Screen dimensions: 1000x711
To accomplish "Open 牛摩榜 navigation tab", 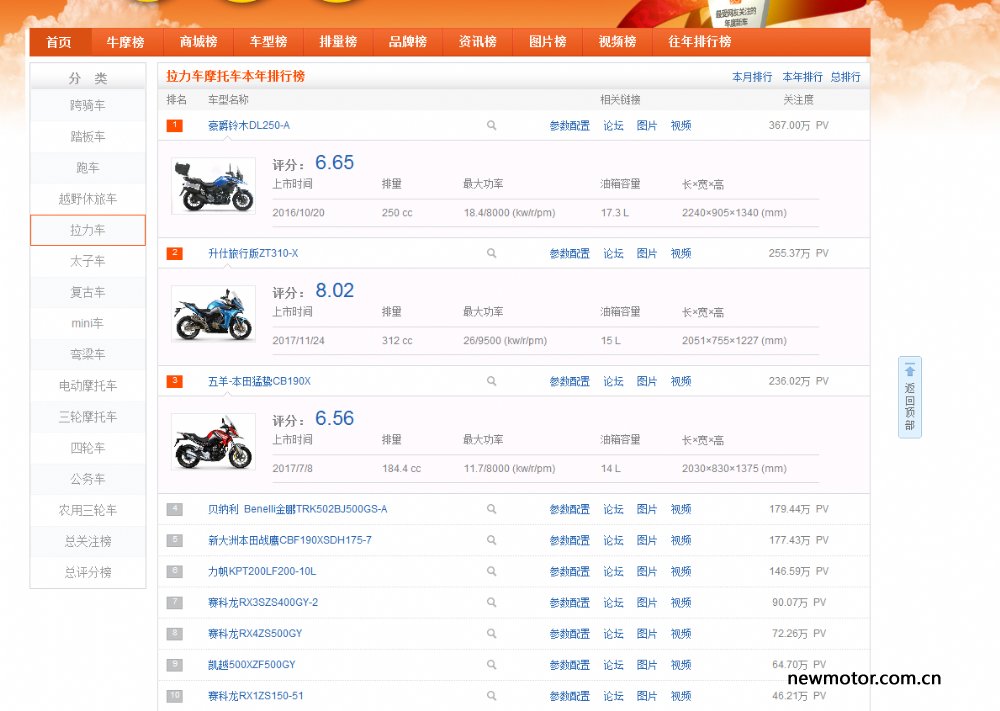I will pyautogui.click(x=125, y=42).
